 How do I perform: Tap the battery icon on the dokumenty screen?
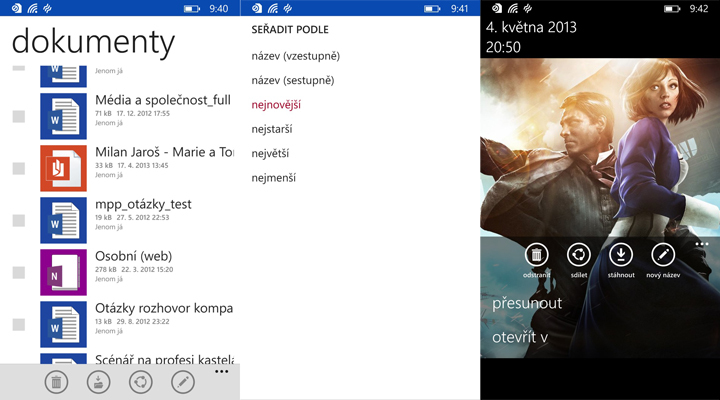coord(192,9)
